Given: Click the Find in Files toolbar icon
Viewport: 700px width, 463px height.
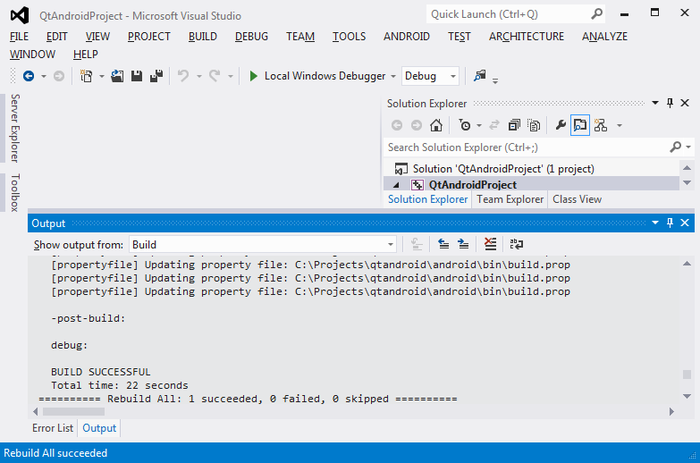Looking at the screenshot, I should (x=480, y=75).
